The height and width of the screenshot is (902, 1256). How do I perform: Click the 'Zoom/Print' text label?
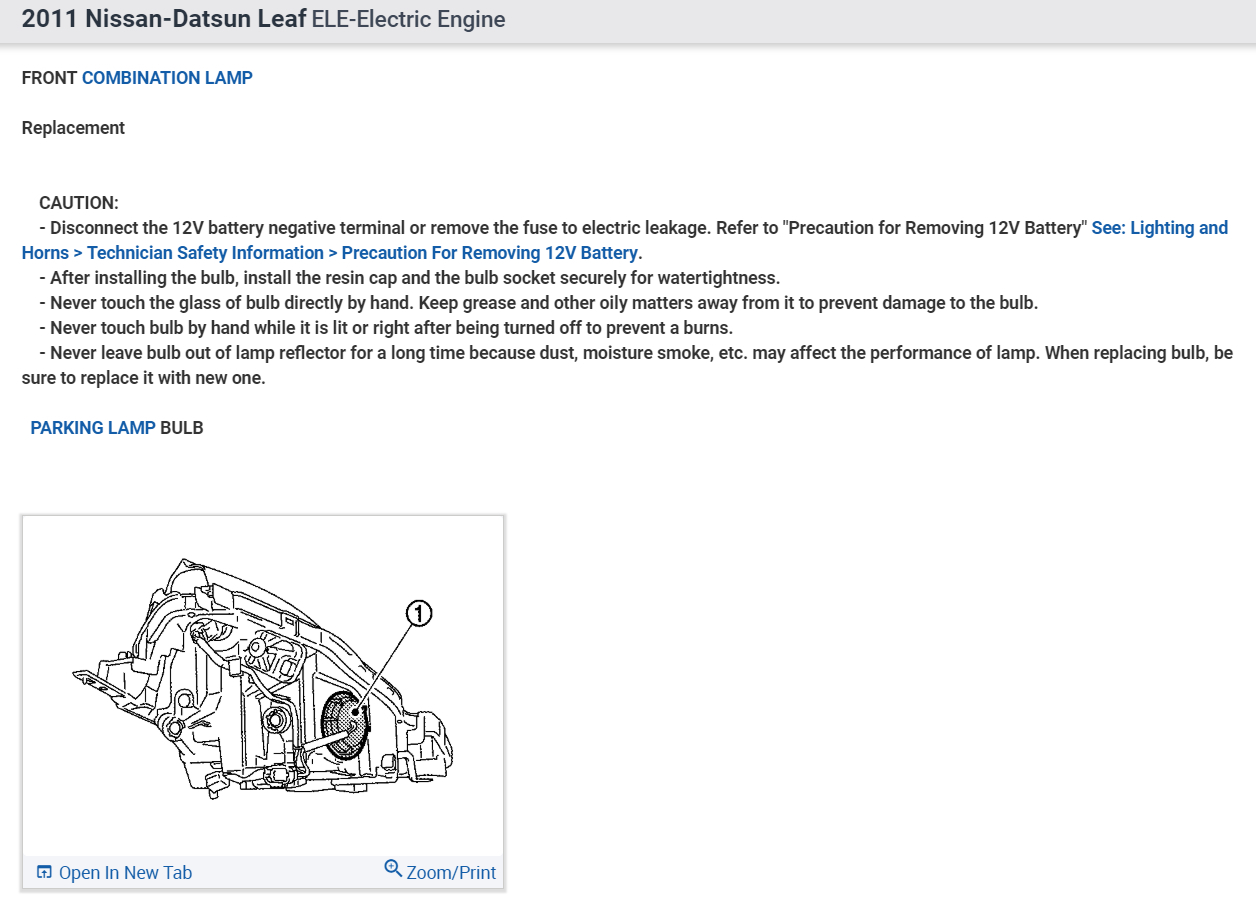click(451, 872)
